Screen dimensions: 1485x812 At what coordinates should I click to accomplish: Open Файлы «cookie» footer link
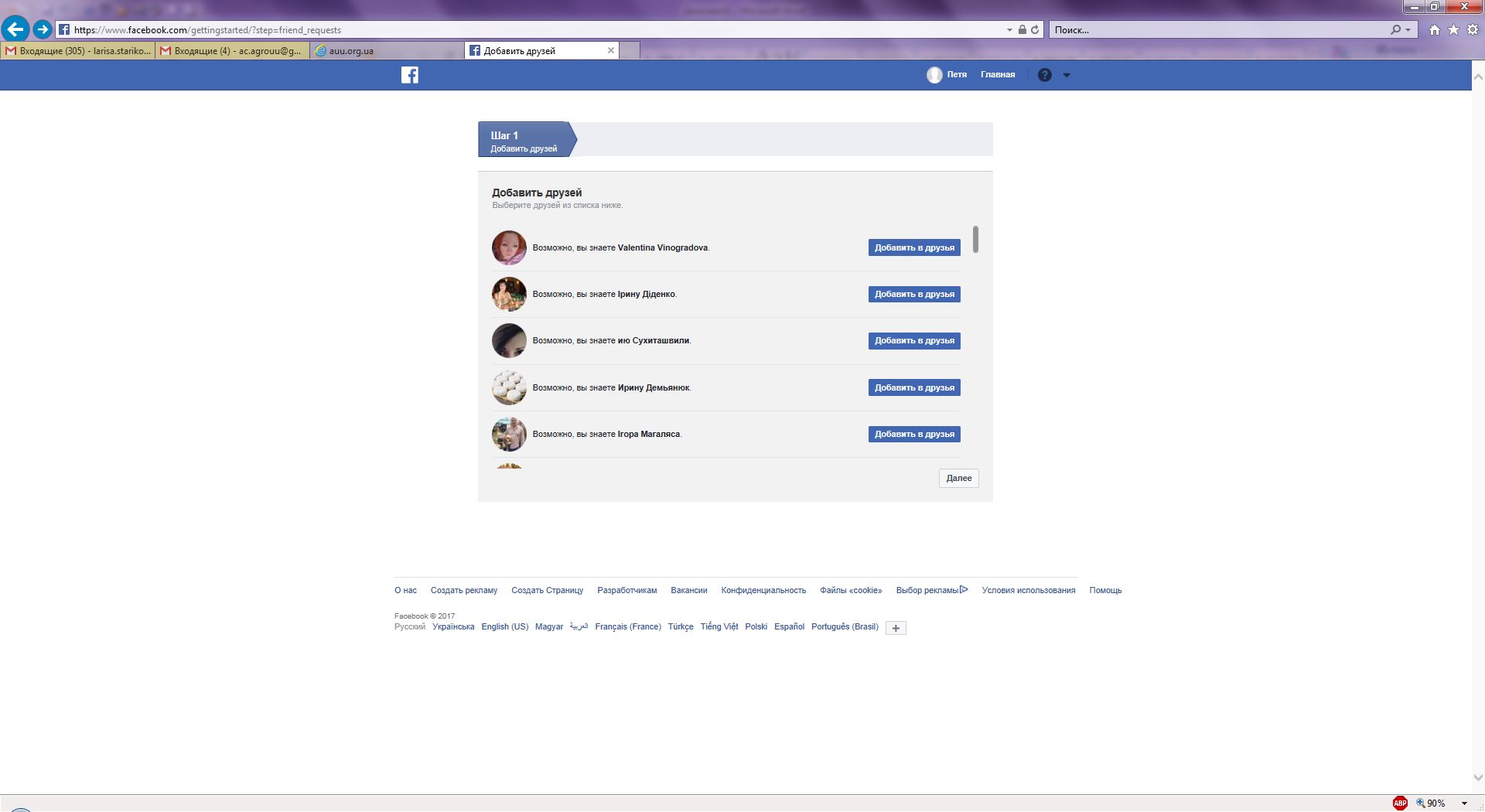[x=851, y=590]
